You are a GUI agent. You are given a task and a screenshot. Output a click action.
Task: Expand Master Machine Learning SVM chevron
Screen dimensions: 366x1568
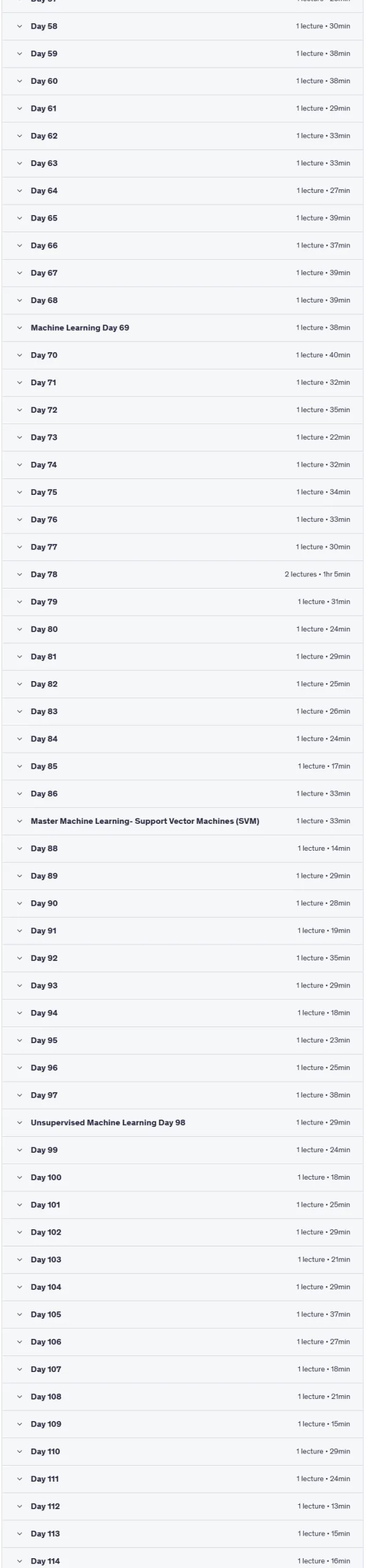coord(19,821)
